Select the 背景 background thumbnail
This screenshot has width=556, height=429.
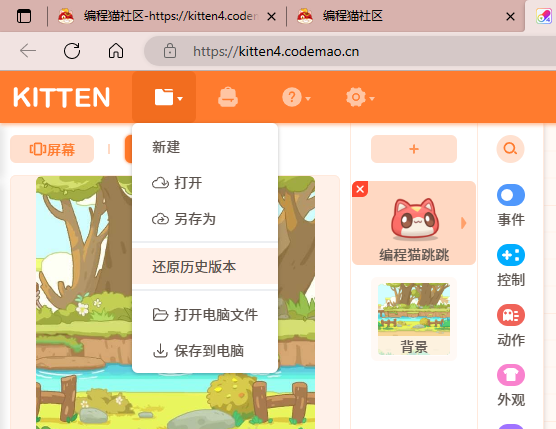click(414, 319)
